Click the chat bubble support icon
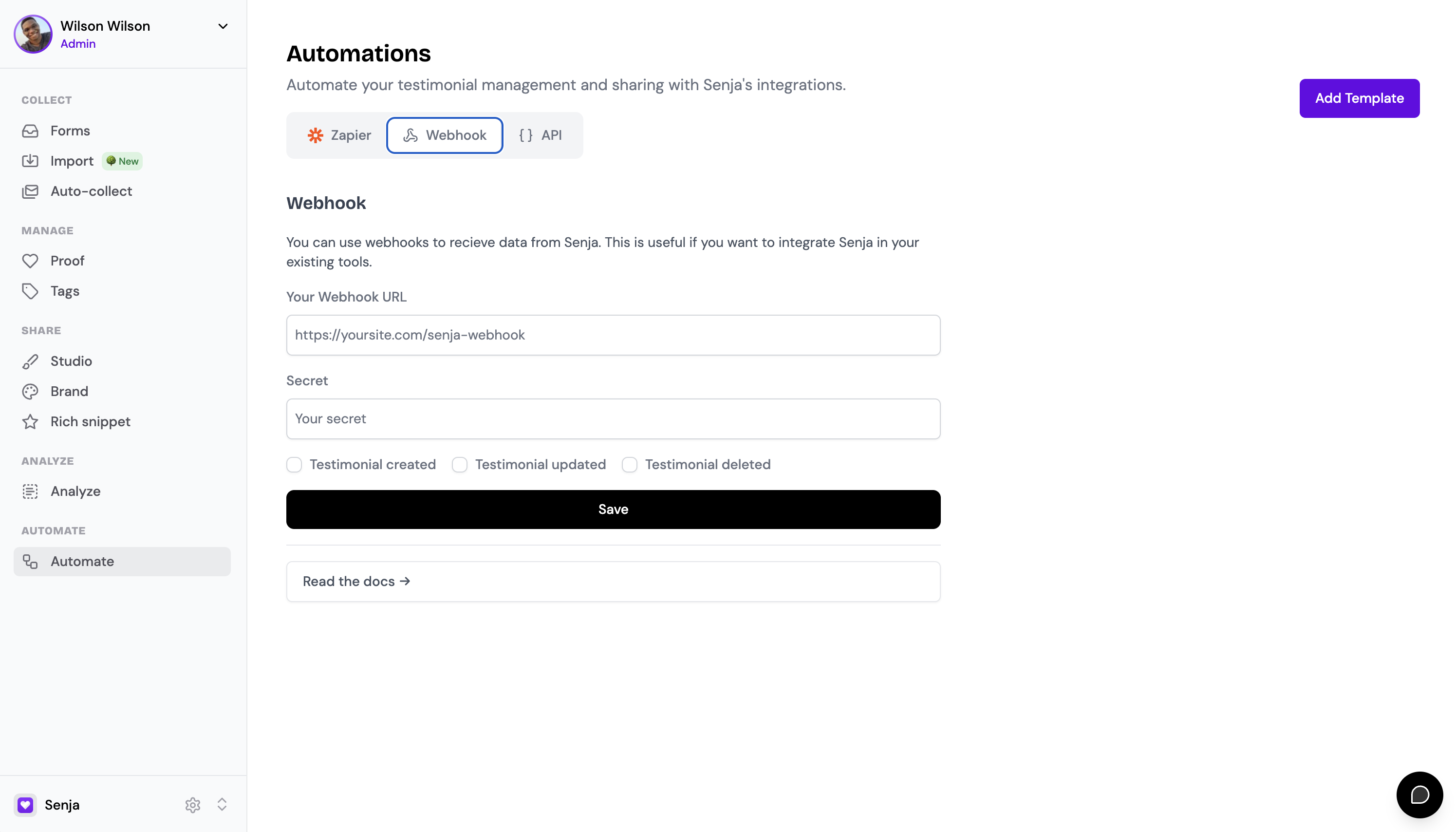1456x832 pixels. pos(1419,794)
